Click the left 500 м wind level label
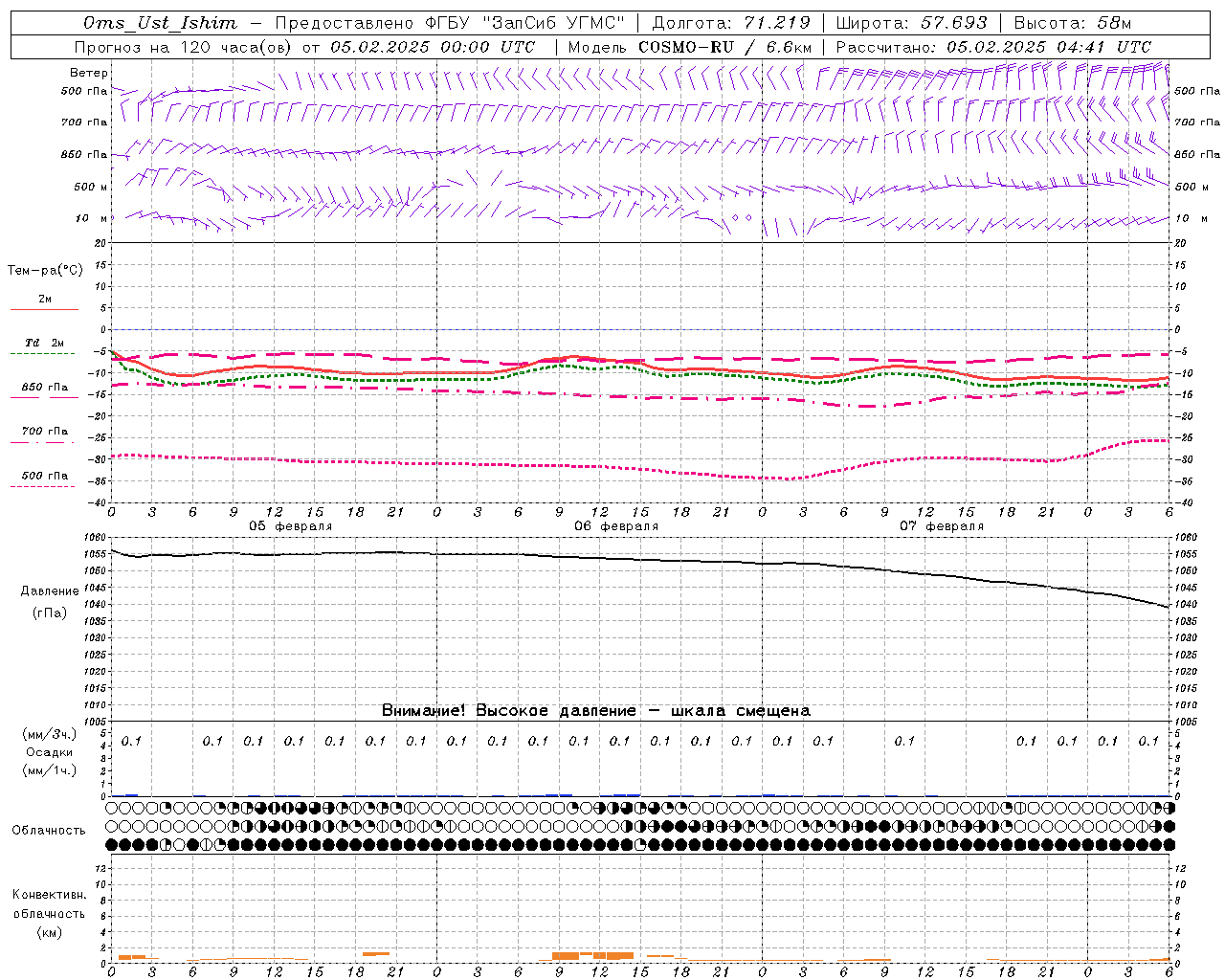This screenshot has height=980, width=1225. tap(91, 187)
